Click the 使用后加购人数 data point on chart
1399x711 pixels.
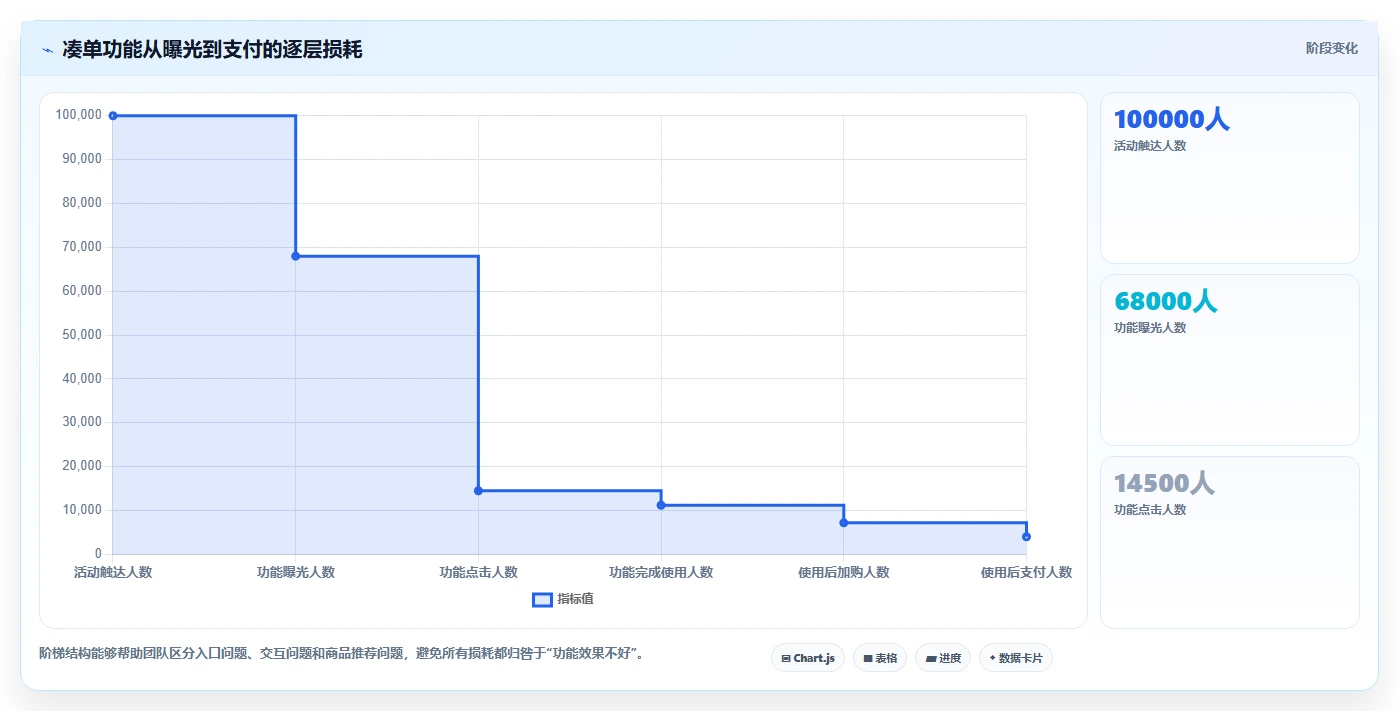[x=844, y=522]
